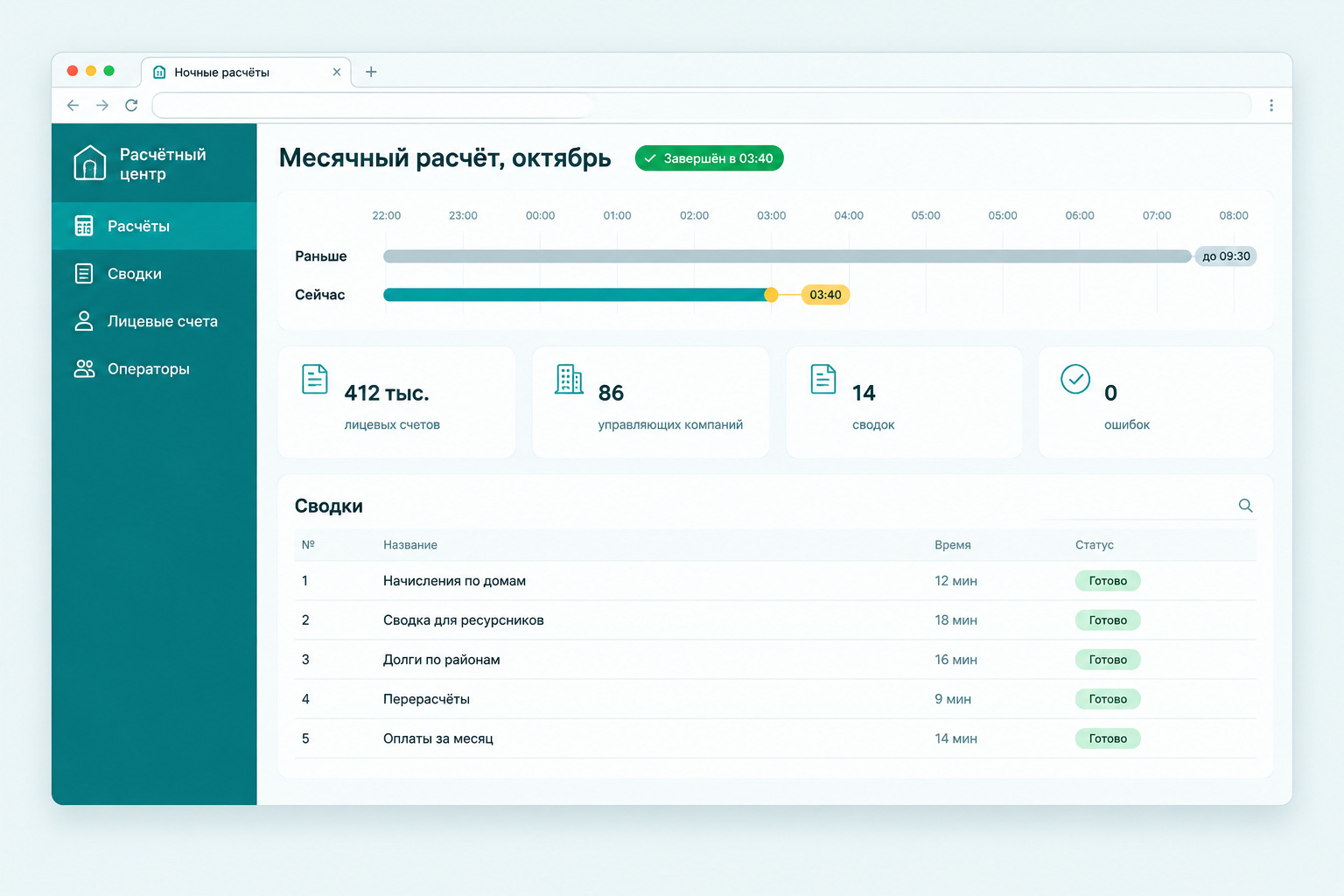The width and height of the screenshot is (1344, 896).
Task: Go back with the browser back arrow
Action: click(73, 105)
